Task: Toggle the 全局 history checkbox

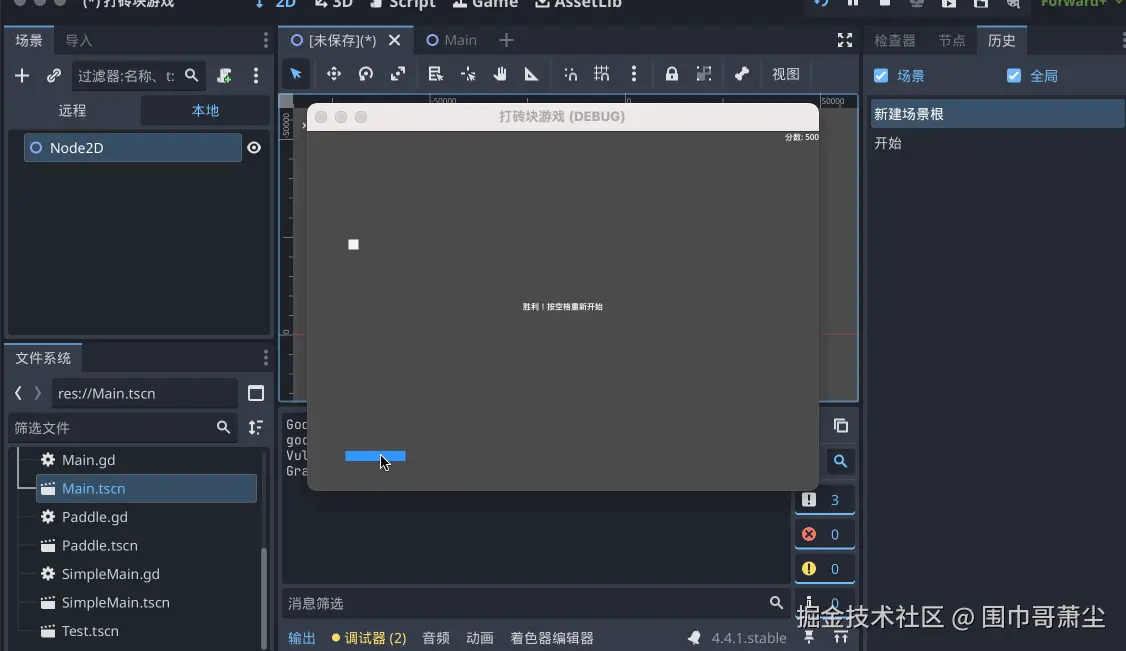Action: click(x=1014, y=75)
